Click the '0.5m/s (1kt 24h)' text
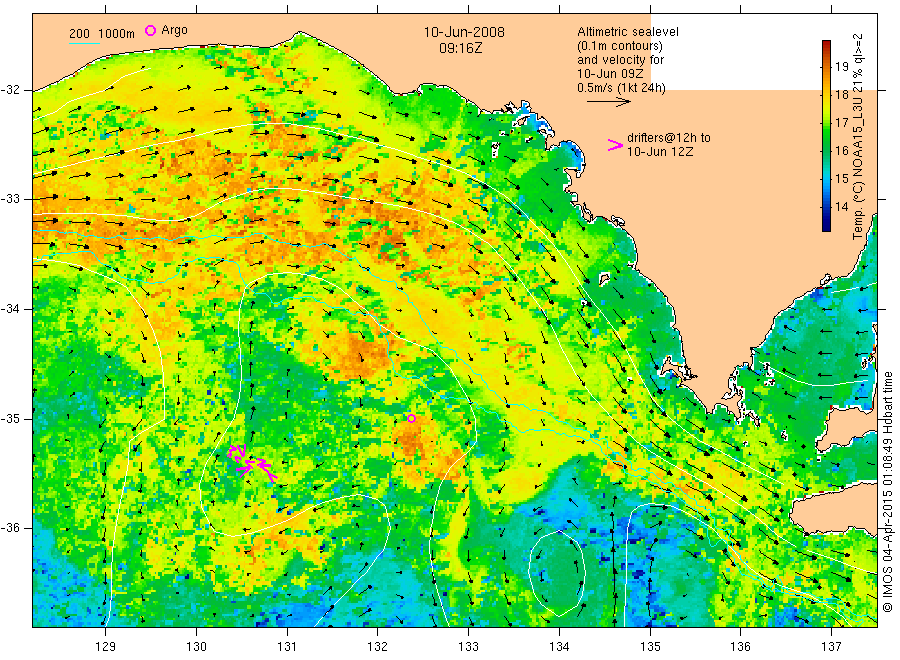Viewport: 900px width, 660px height. tap(621, 88)
